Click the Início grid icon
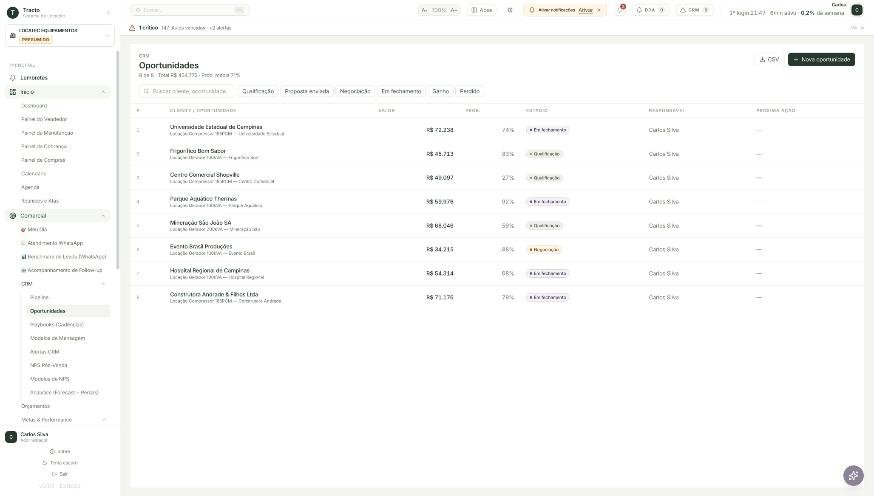 (x=13, y=92)
